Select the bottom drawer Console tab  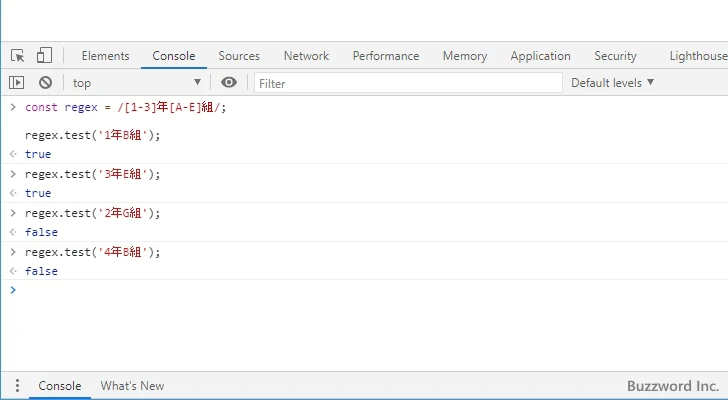click(60, 386)
